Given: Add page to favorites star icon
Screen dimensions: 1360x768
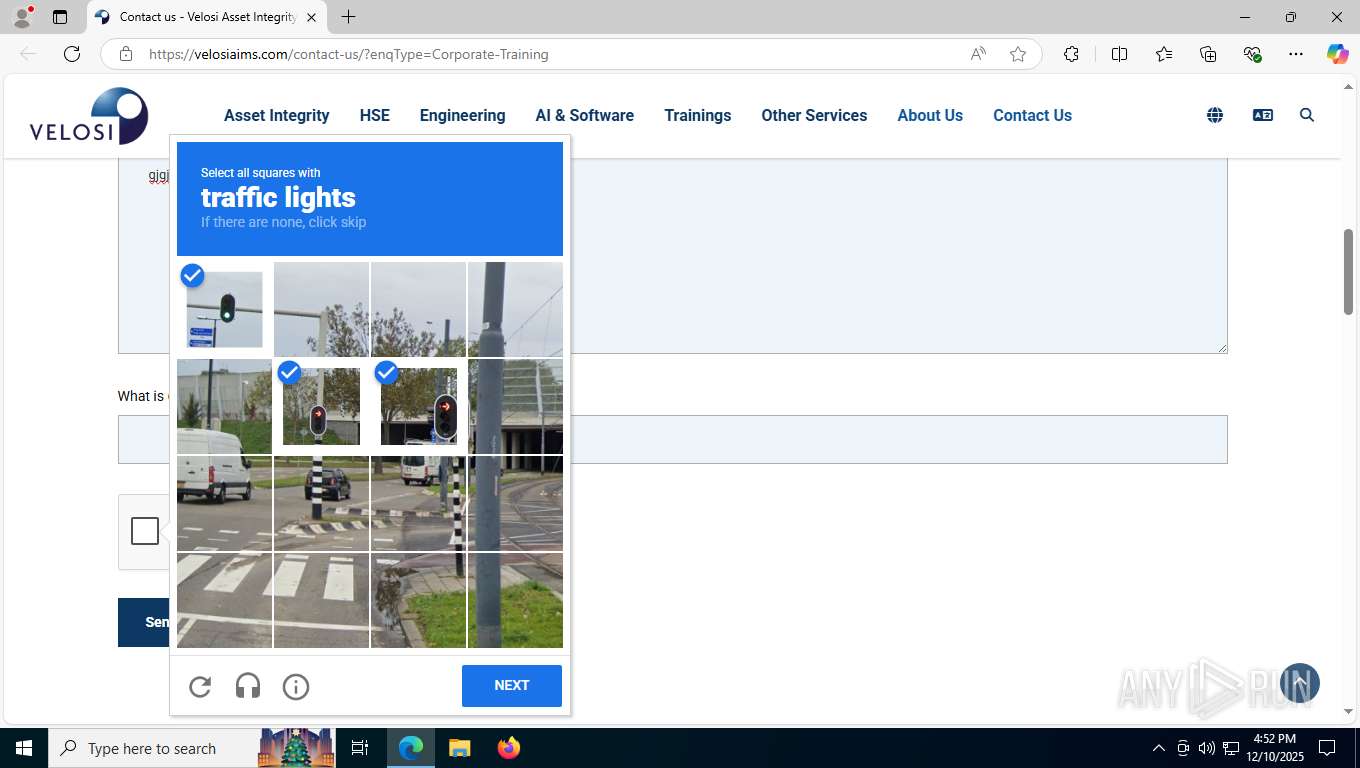Looking at the screenshot, I should click(1018, 54).
